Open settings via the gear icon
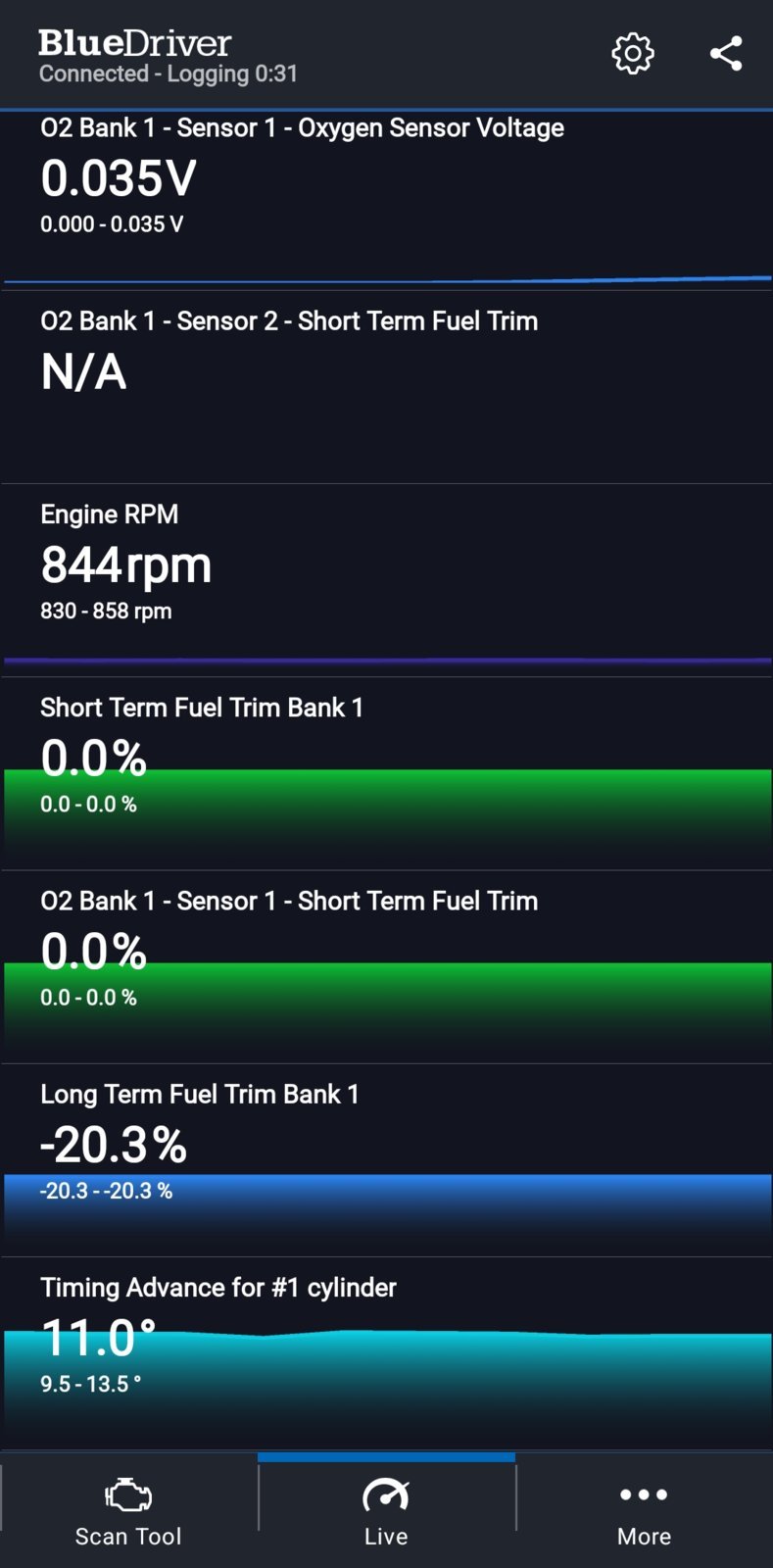 (x=633, y=53)
